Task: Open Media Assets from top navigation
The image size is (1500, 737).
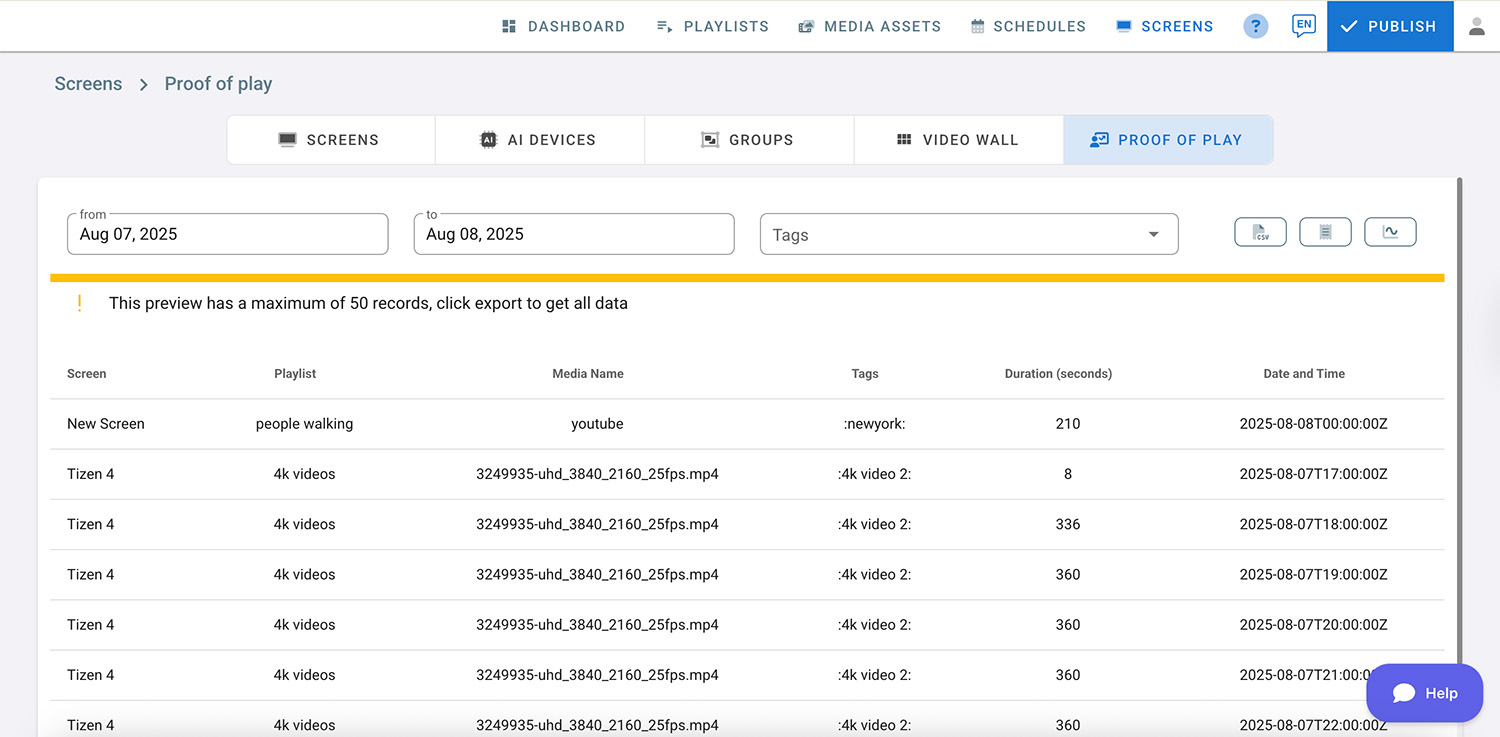Action: tap(869, 27)
